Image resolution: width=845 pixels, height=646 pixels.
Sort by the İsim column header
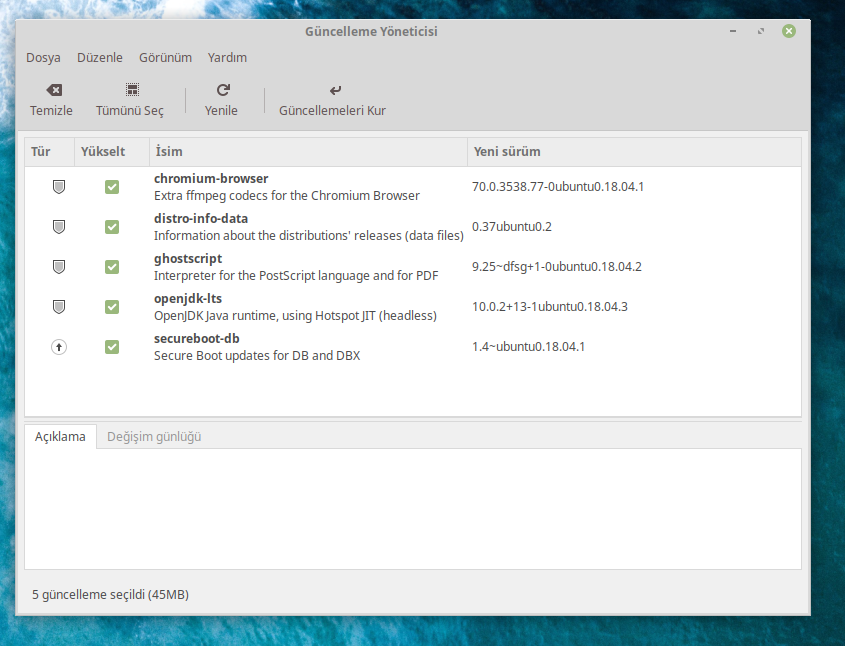click(308, 151)
